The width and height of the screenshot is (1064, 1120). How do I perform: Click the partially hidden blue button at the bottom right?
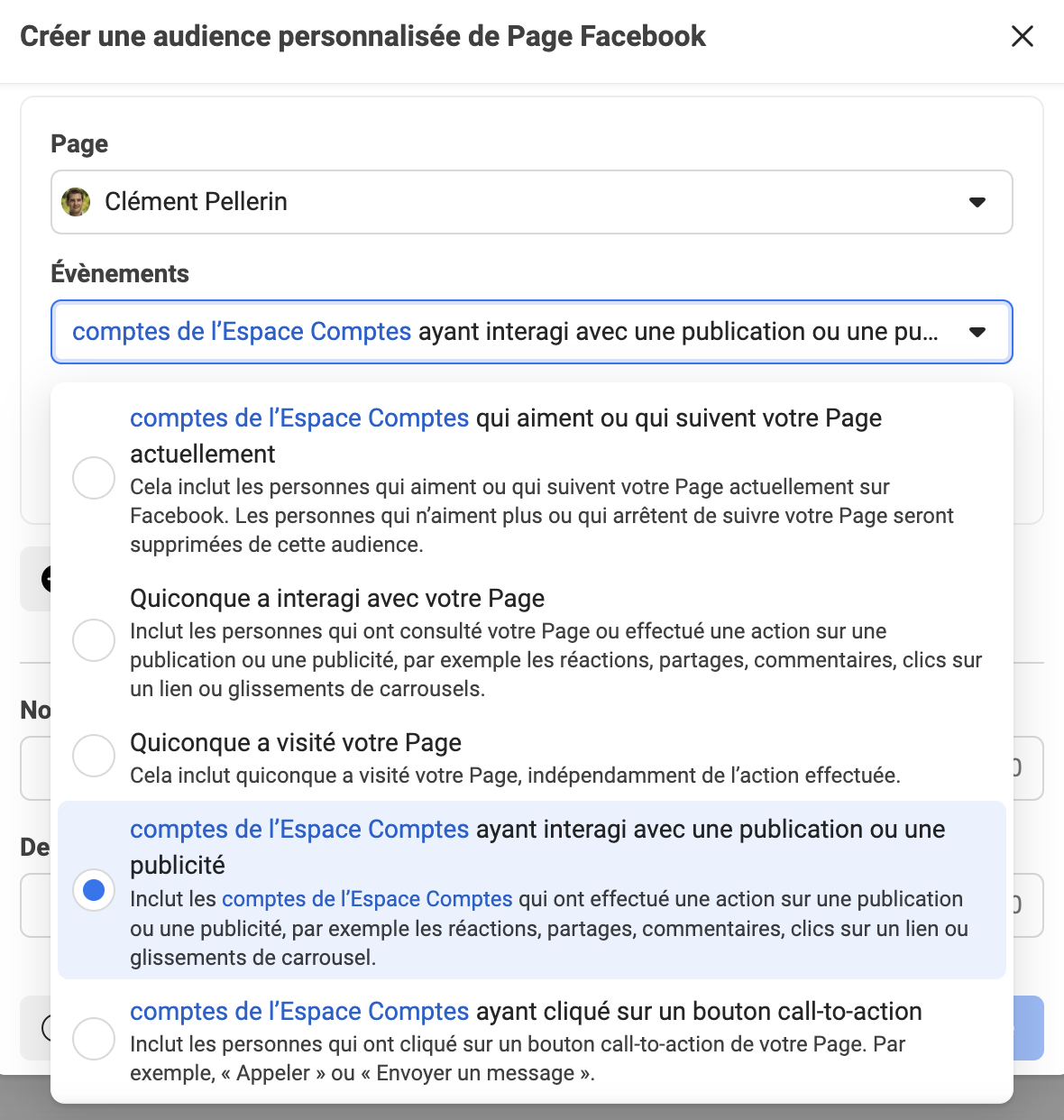tap(1029, 1028)
